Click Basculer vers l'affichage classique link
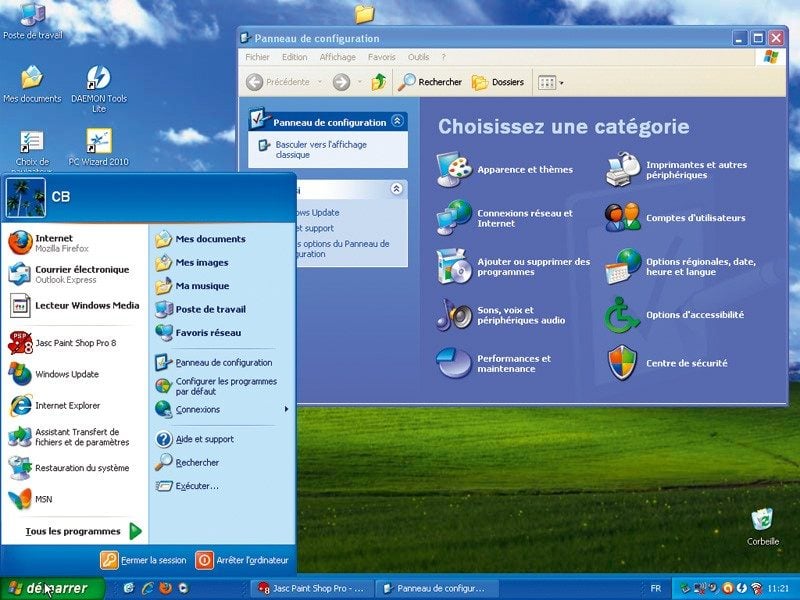 pos(321,149)
